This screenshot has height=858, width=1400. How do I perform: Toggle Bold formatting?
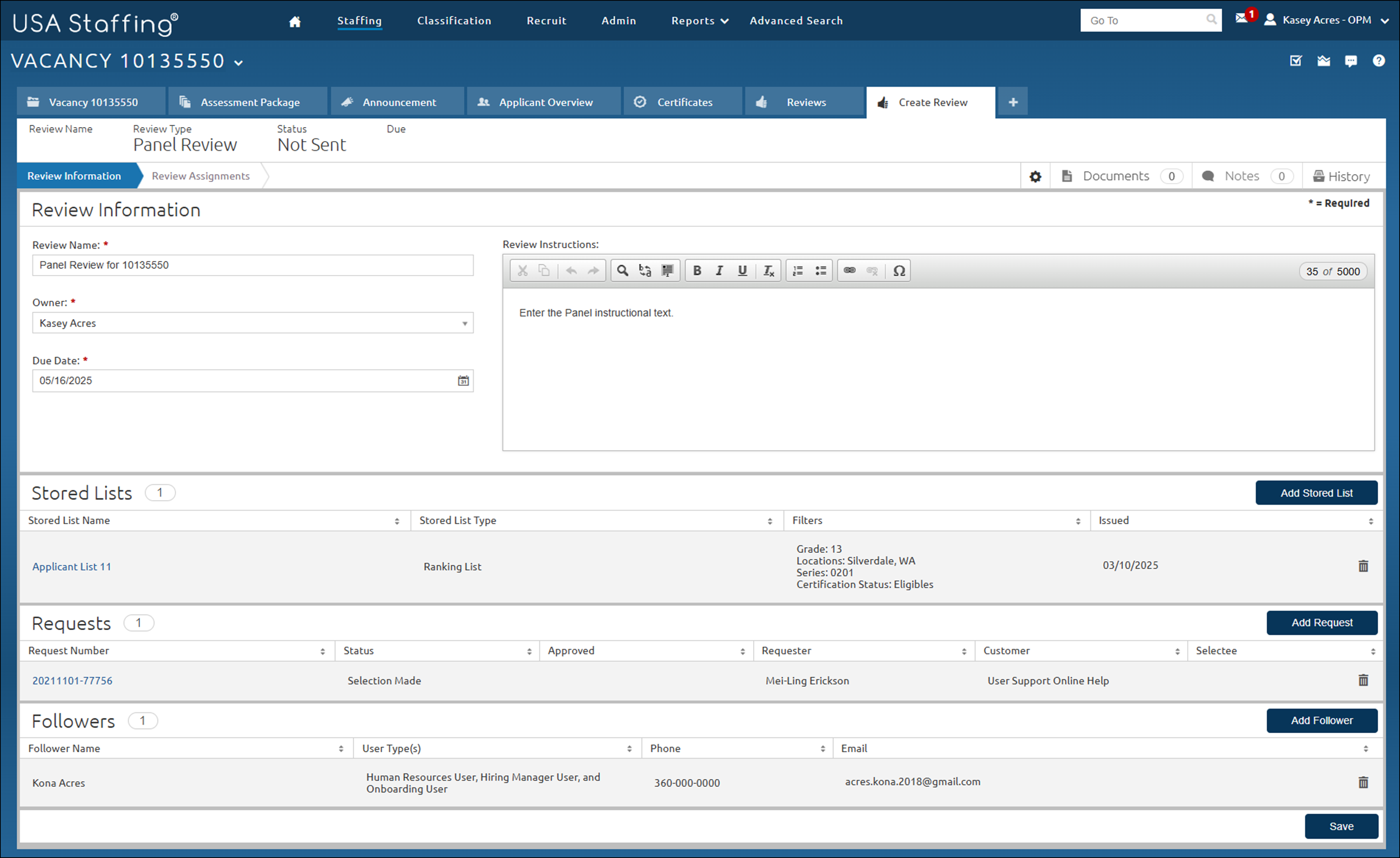(697, 271)
